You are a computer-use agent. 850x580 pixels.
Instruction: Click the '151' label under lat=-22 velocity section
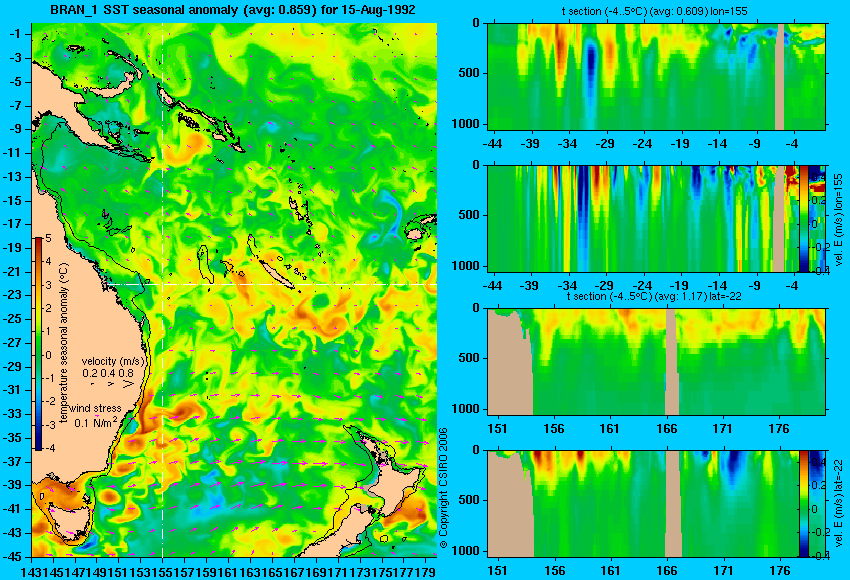coord(497,571)
